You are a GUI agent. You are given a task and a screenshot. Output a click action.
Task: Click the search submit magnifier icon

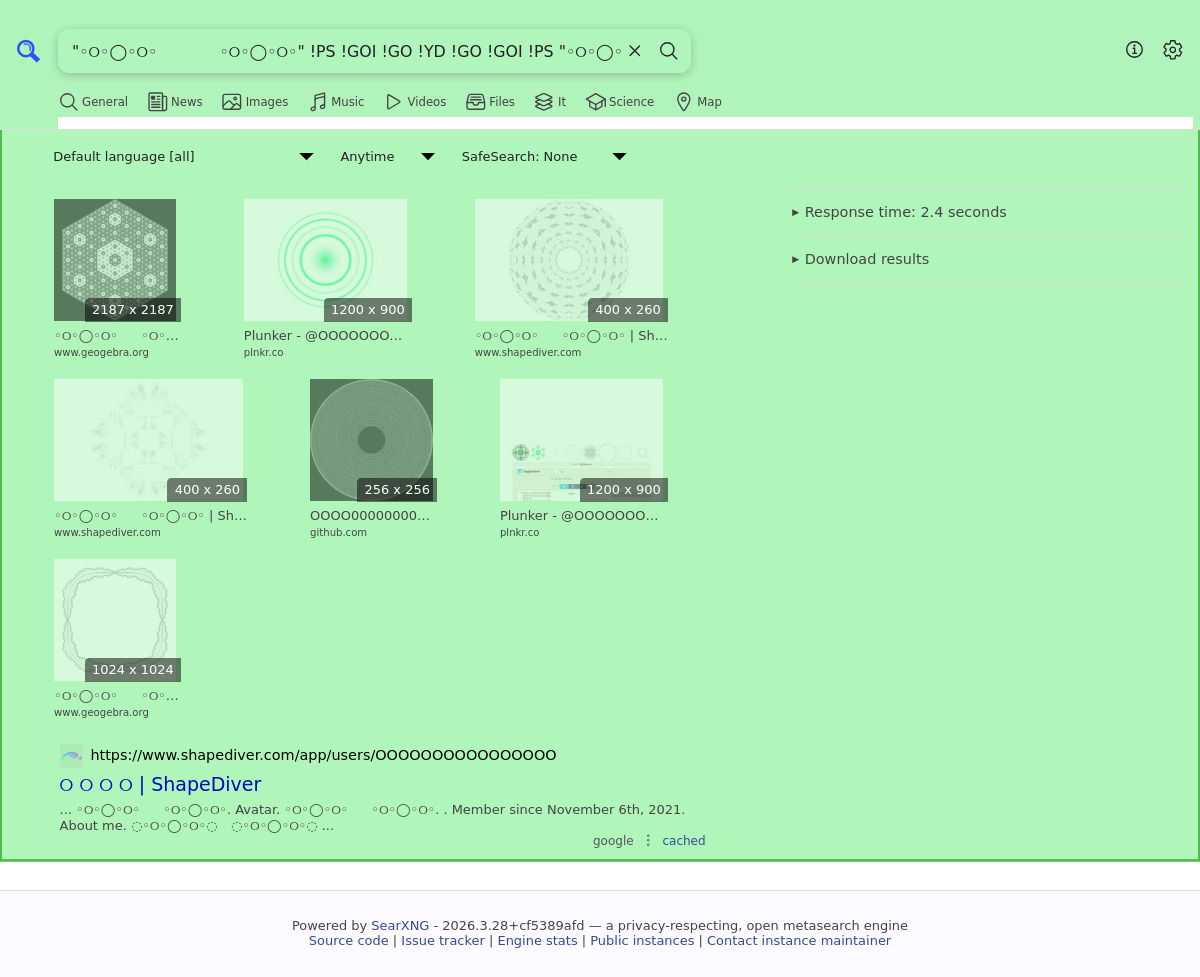[x=669, y=51]
